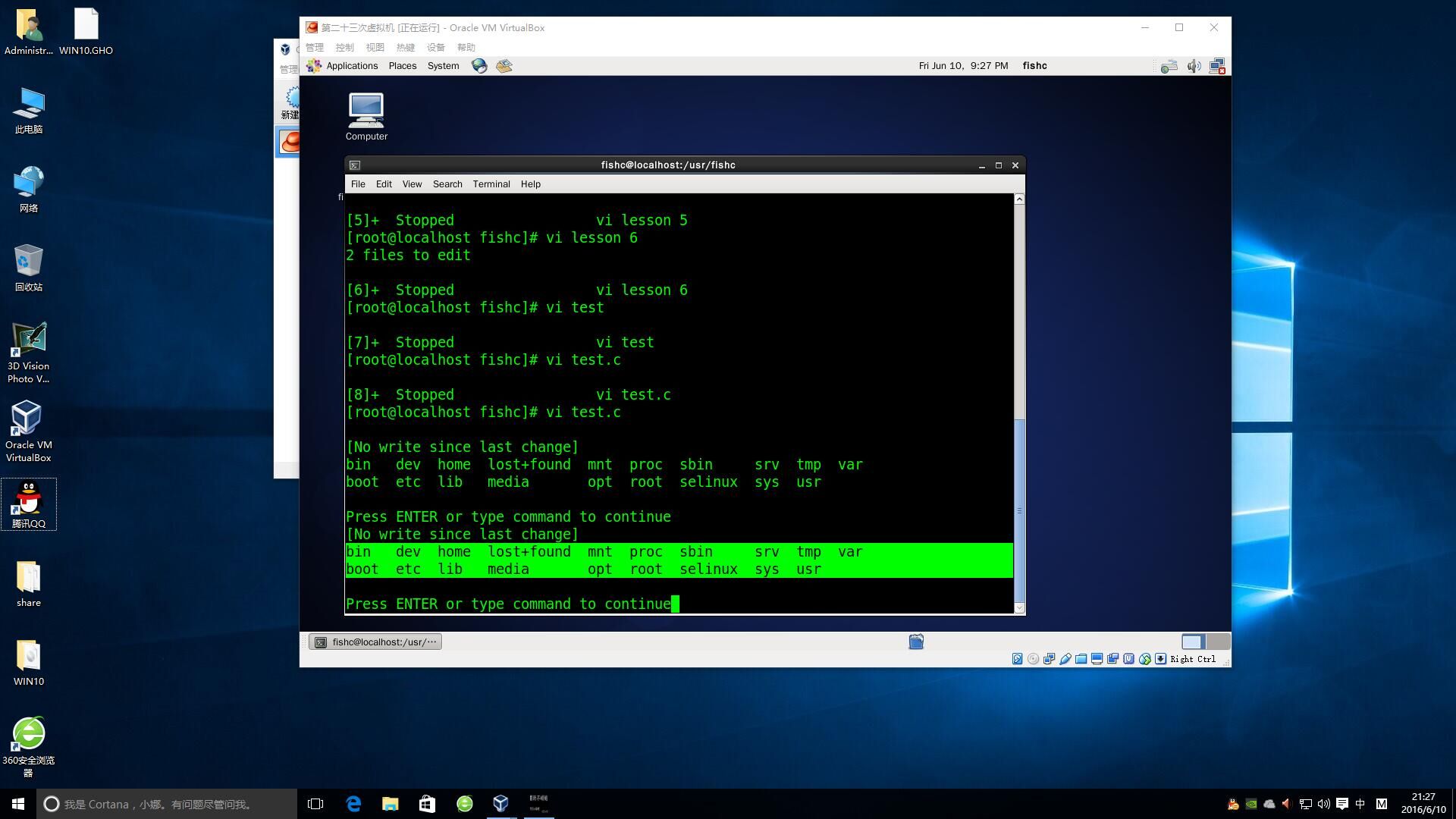Viewport: 1456px width, 819px height.
Task: Open the VirtualBox 管理 menu
Action: click(315, 47)
